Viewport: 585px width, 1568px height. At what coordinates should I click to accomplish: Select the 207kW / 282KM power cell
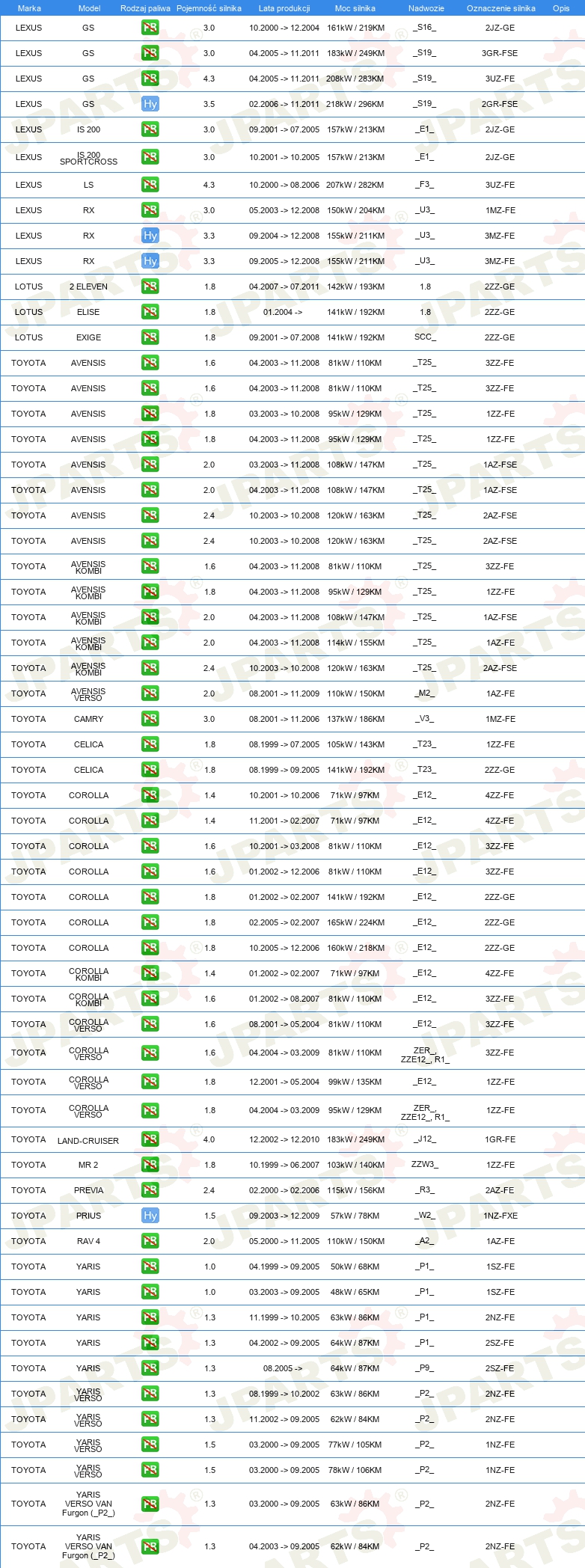pyautogui.click(x=355, y=185)
